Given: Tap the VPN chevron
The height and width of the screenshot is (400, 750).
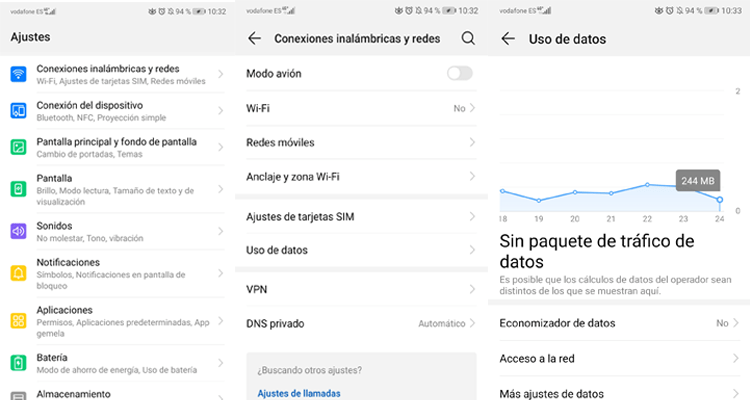Looking at the screenshot, I should [x=472, y=289].
